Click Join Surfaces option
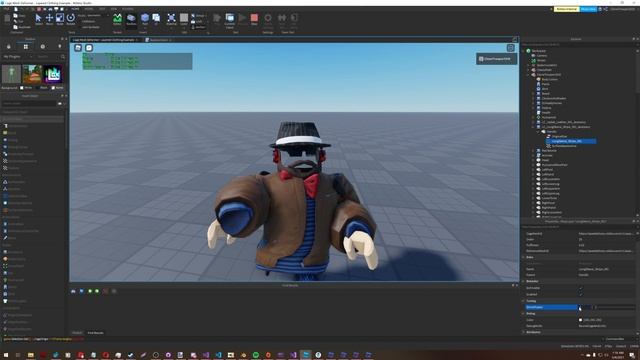Screen dimensions: 640x360 tap(91, 27)
